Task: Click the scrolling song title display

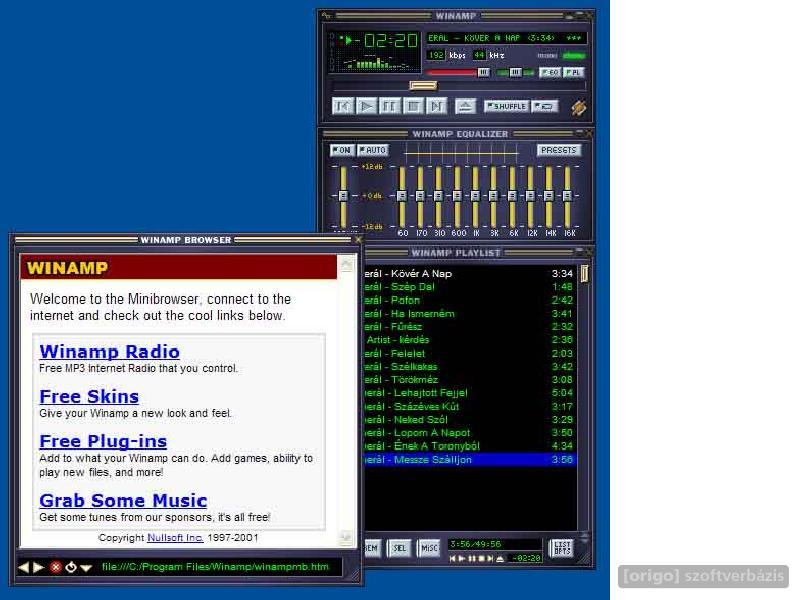Action: [507, 38]
